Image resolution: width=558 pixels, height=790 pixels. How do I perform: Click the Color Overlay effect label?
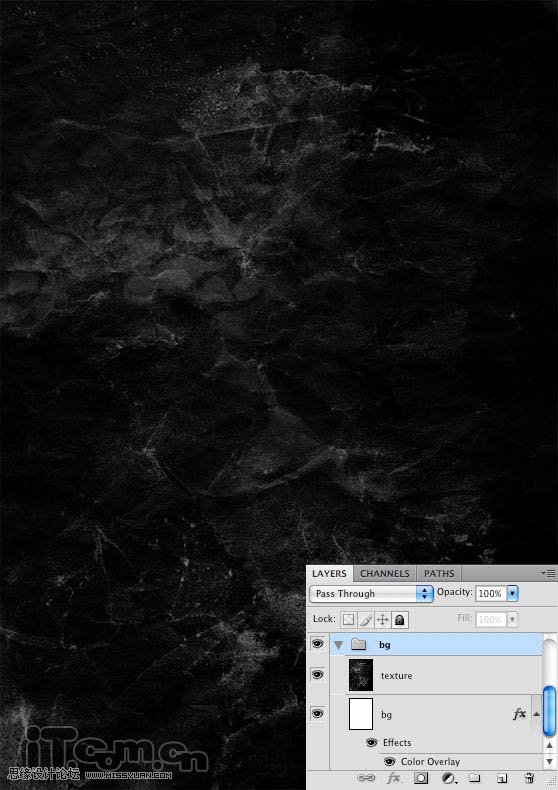[431, 762]
